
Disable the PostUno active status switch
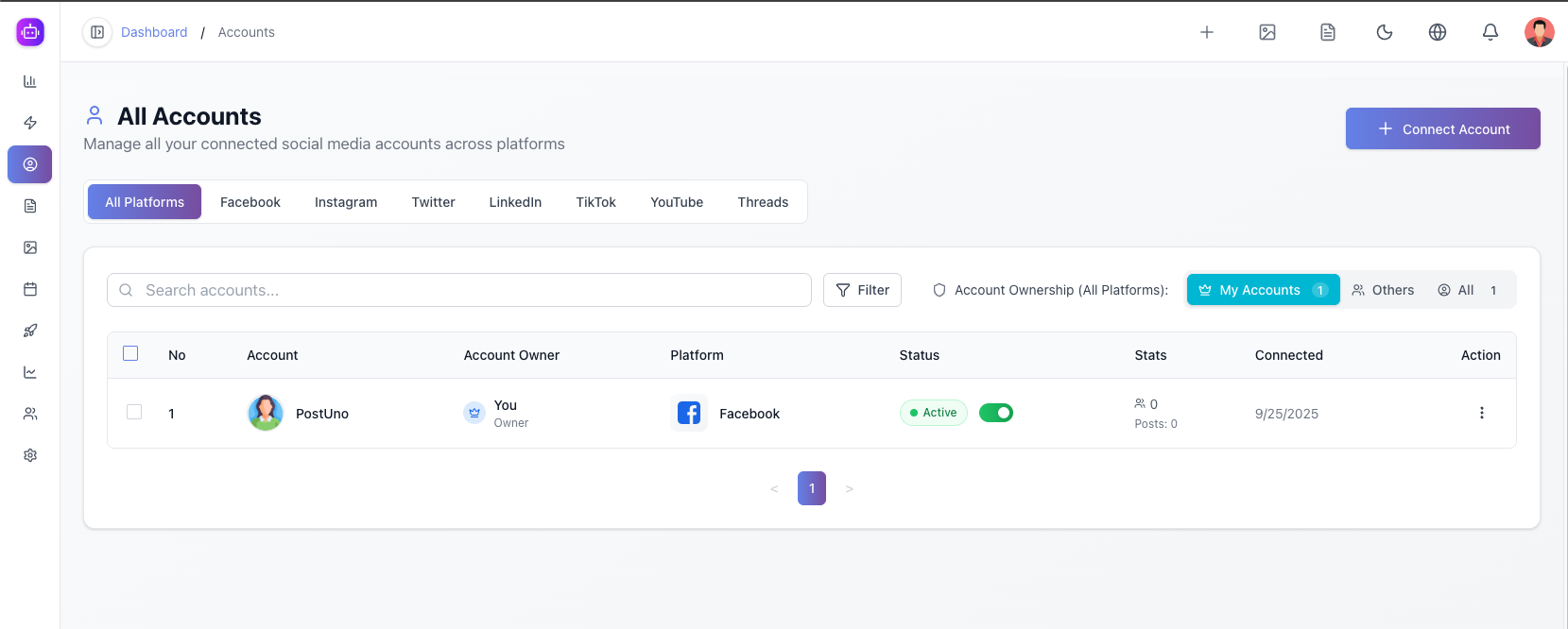point(995,413)
